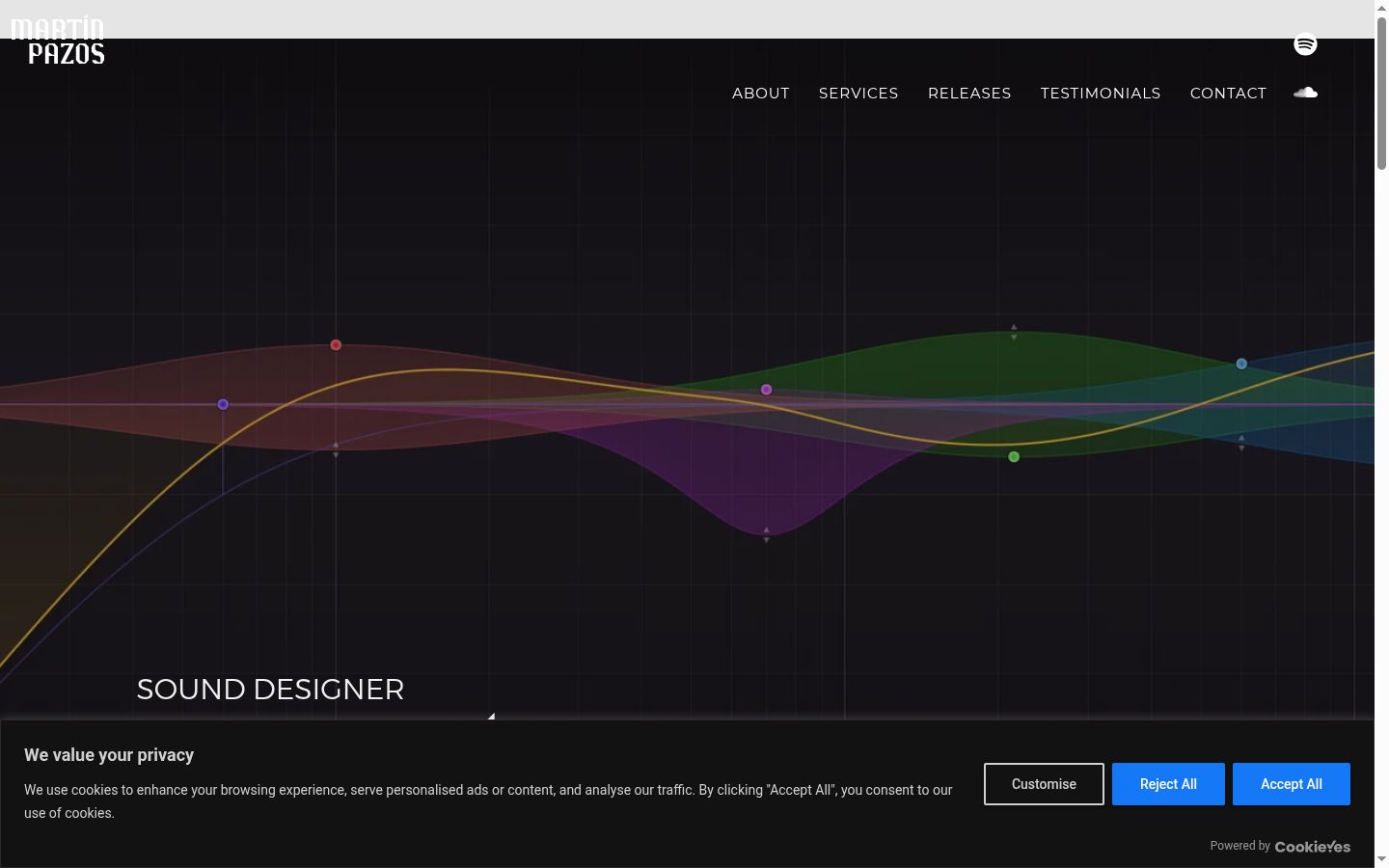Click the CookieYes brand logo

coord(1313,847)
